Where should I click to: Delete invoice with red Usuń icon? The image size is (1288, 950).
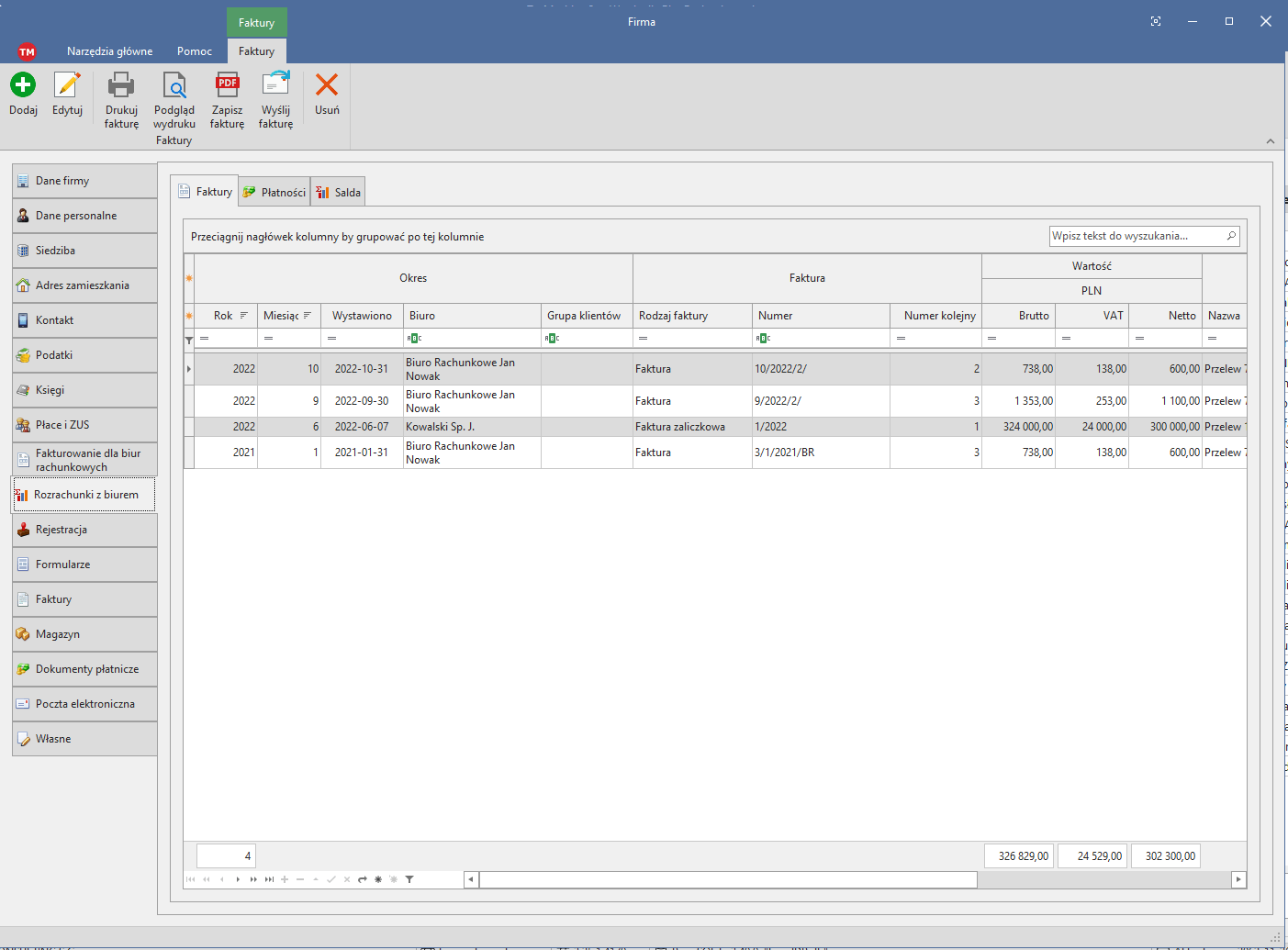pos(327,85)
